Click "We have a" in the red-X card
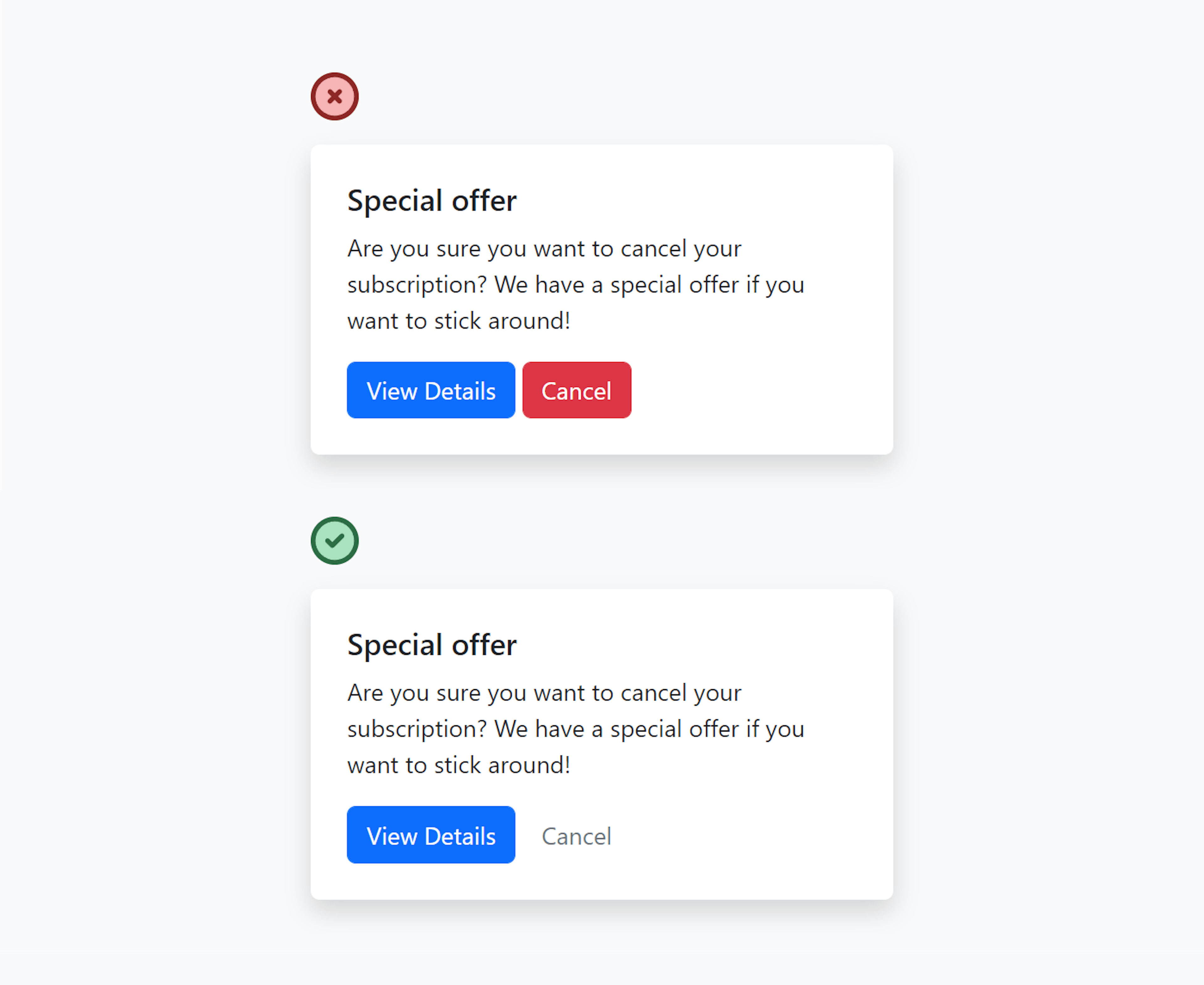1204x985 pixels. point(548,285)
